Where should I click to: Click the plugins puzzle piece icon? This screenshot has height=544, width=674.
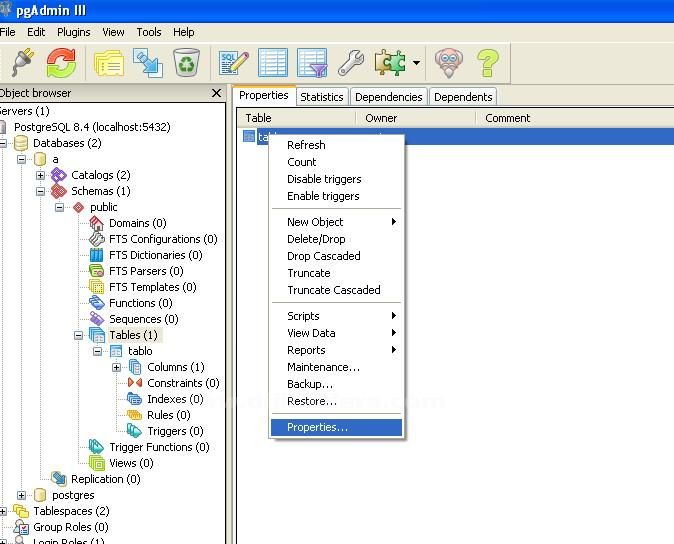tap(390, 63)
